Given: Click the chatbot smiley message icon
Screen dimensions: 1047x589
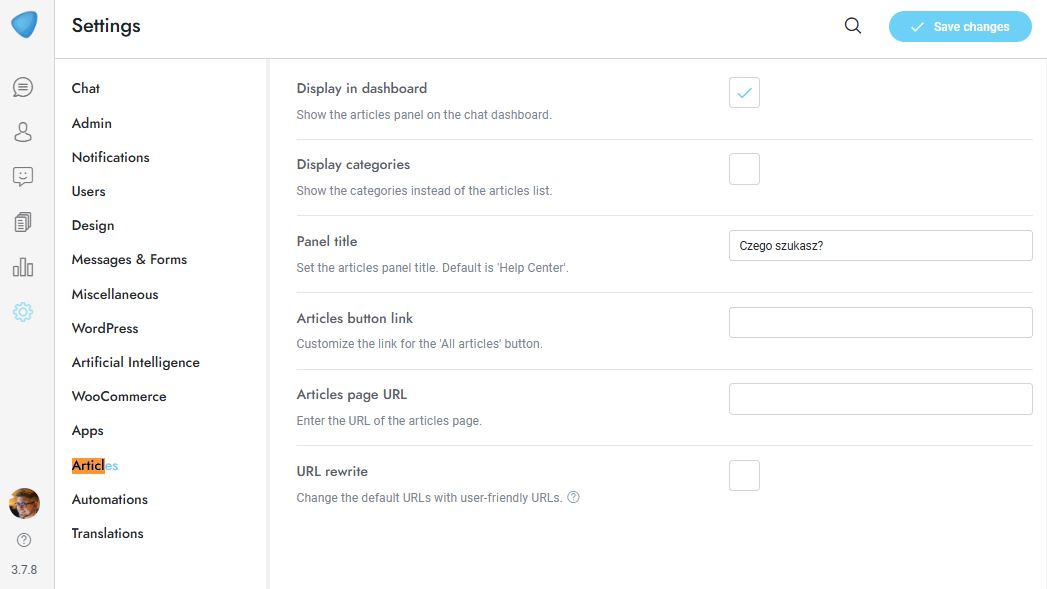Looking at the screenshot, I should point(23,177).
